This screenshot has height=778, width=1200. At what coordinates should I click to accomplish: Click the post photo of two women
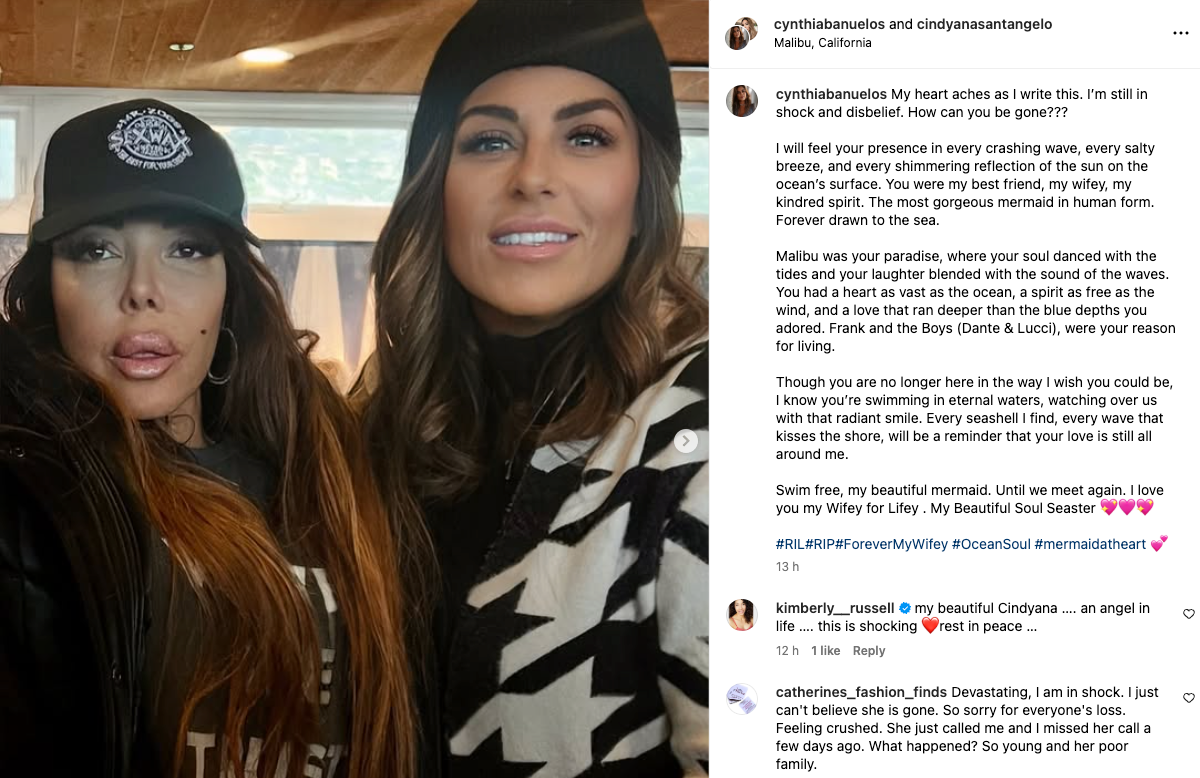point(354,389)
